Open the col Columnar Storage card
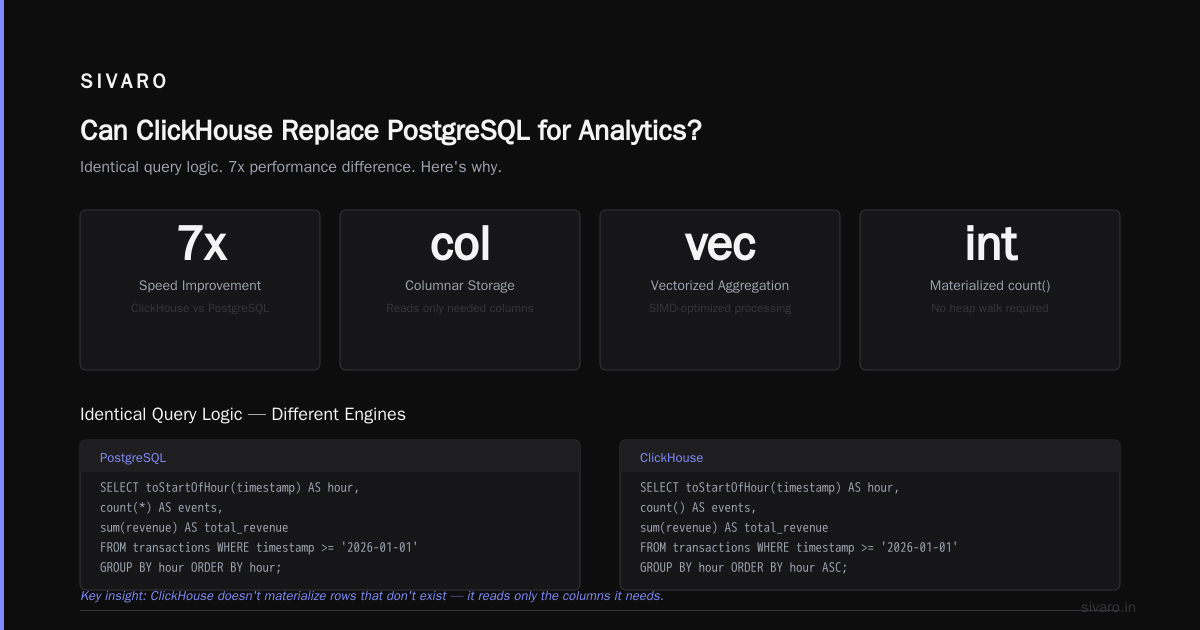This screenshot has height=630, width=1200. point(460,290)
